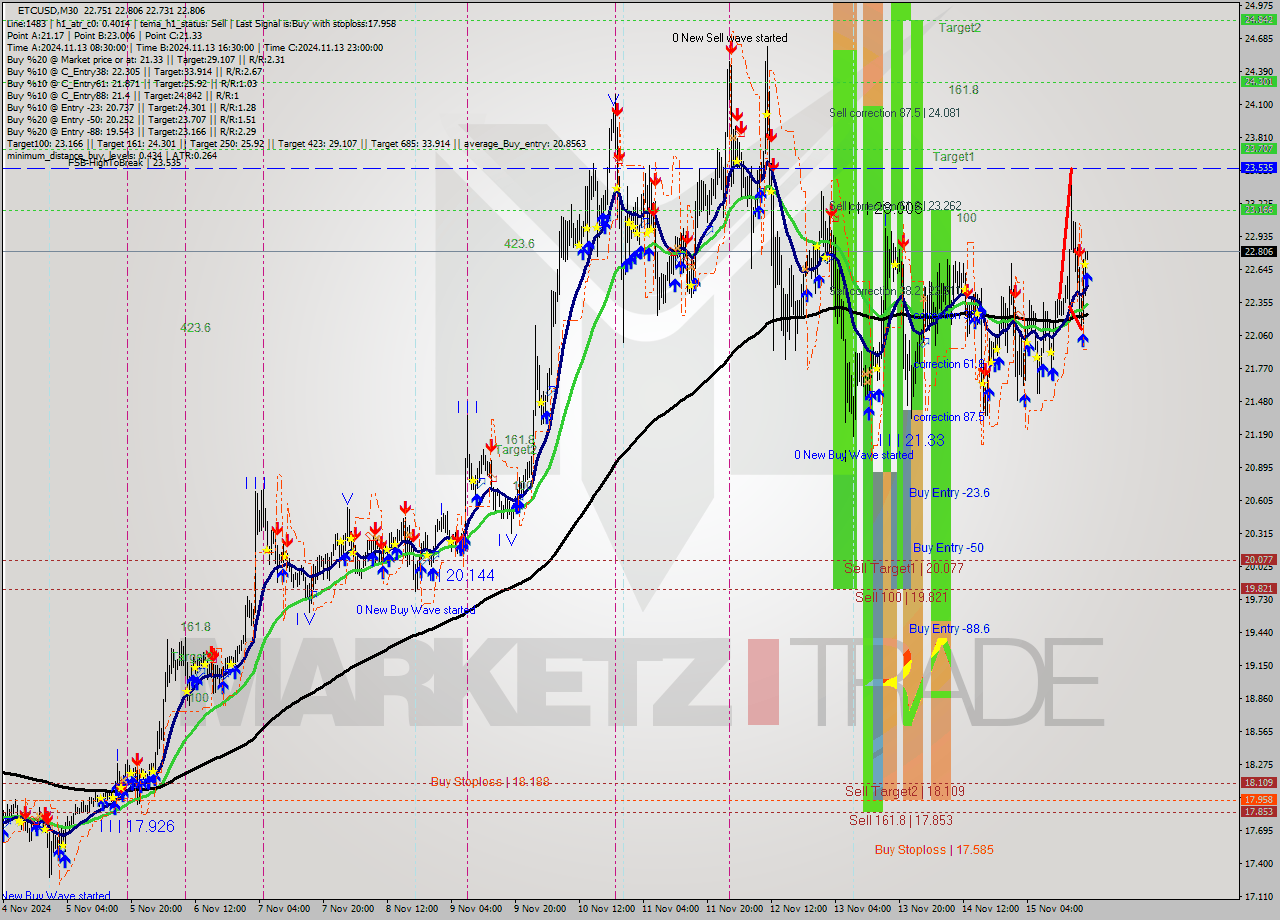The image size is (1280, 920).
Task: Select the 'correction 61.8' blue label
Action: pyautogui.click(x=949, y=364)
